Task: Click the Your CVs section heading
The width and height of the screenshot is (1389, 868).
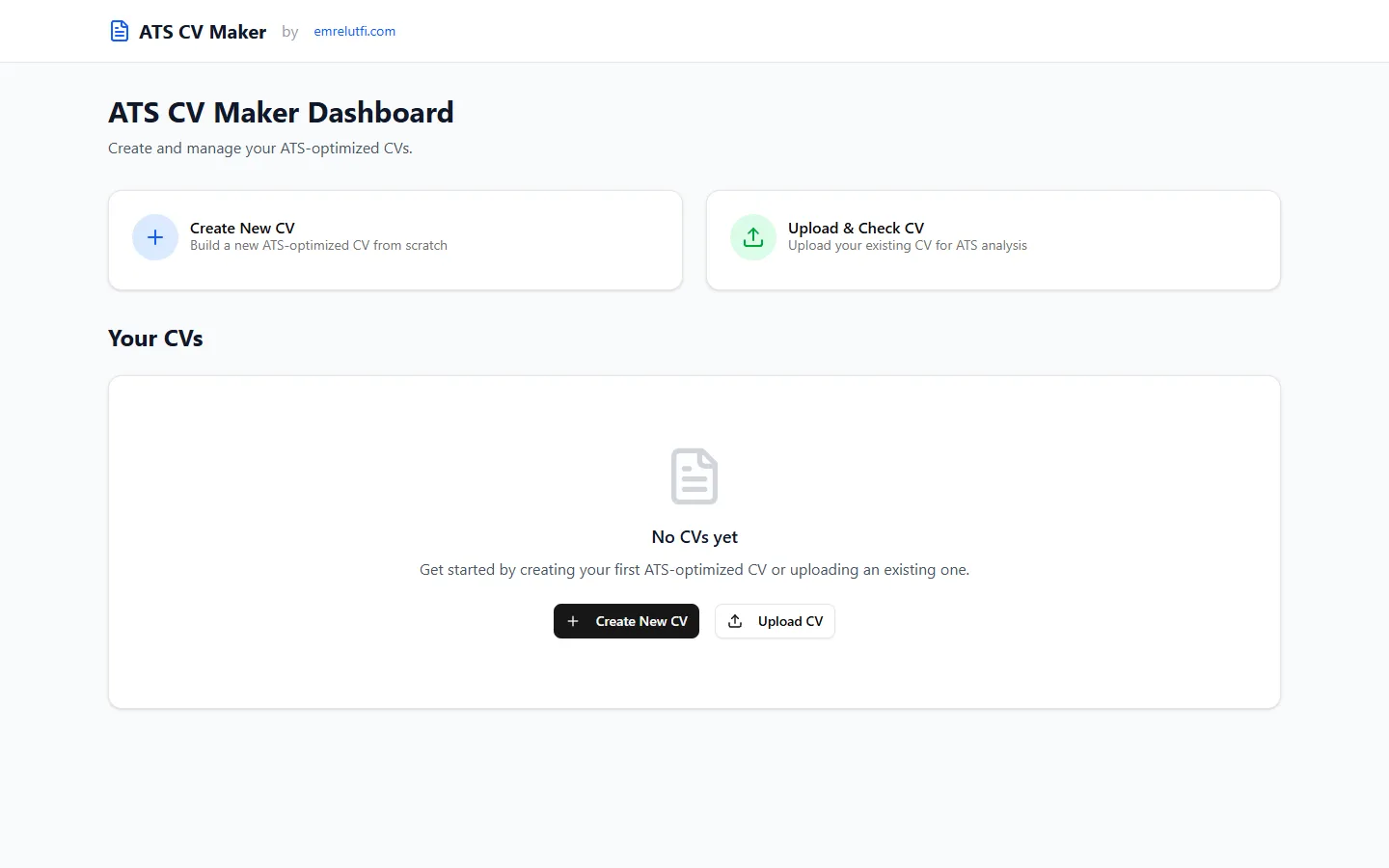Action: coord(155,339)
